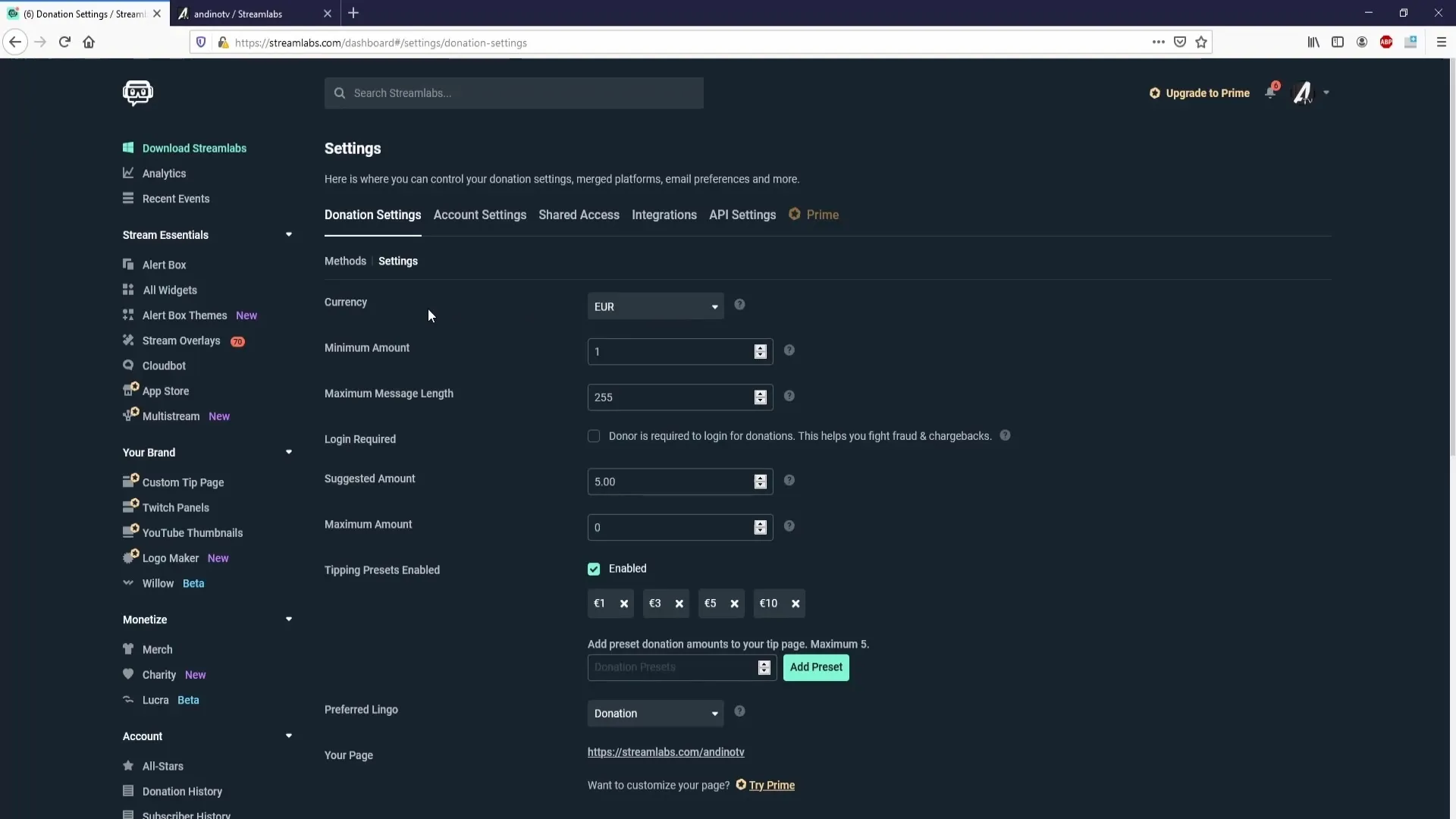
Task: Save page to Pocket icon
Action: [1180, 42]
